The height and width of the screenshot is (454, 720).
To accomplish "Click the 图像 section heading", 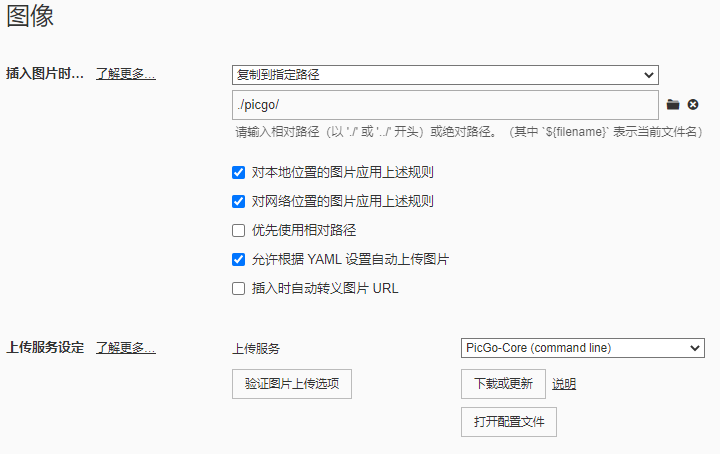I will click(30, 16).
